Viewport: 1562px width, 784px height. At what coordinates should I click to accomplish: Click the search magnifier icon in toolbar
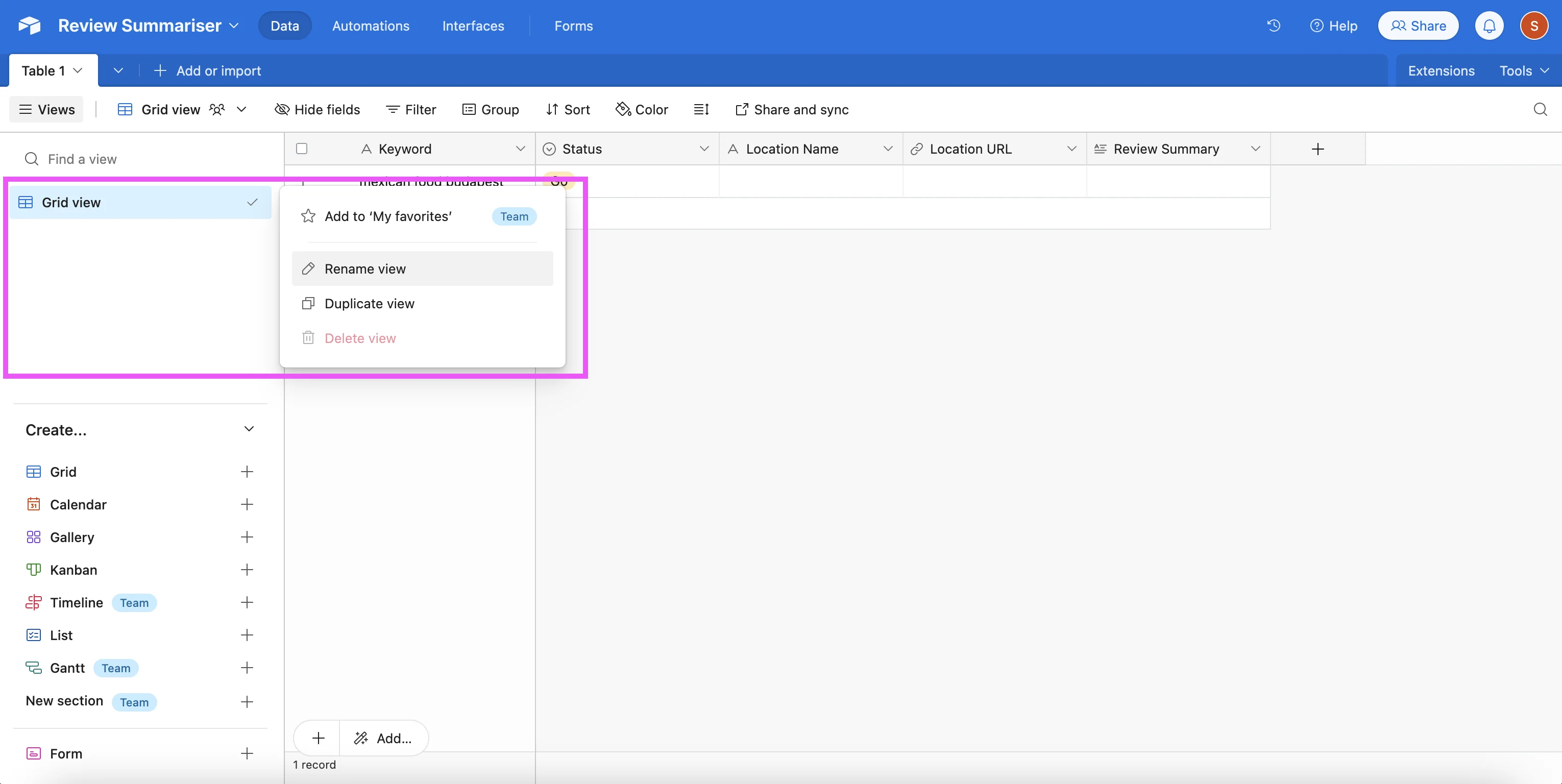tap(1540, 109)
